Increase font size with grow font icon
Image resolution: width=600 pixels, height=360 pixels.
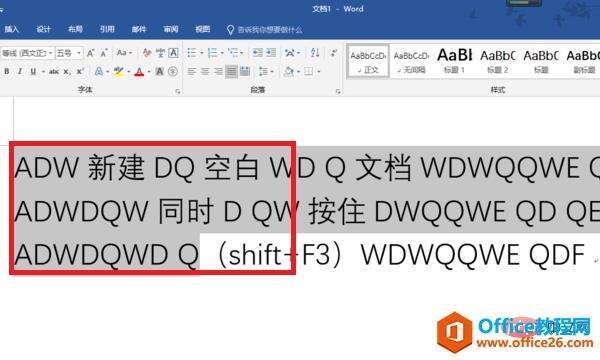coord(91,53)
